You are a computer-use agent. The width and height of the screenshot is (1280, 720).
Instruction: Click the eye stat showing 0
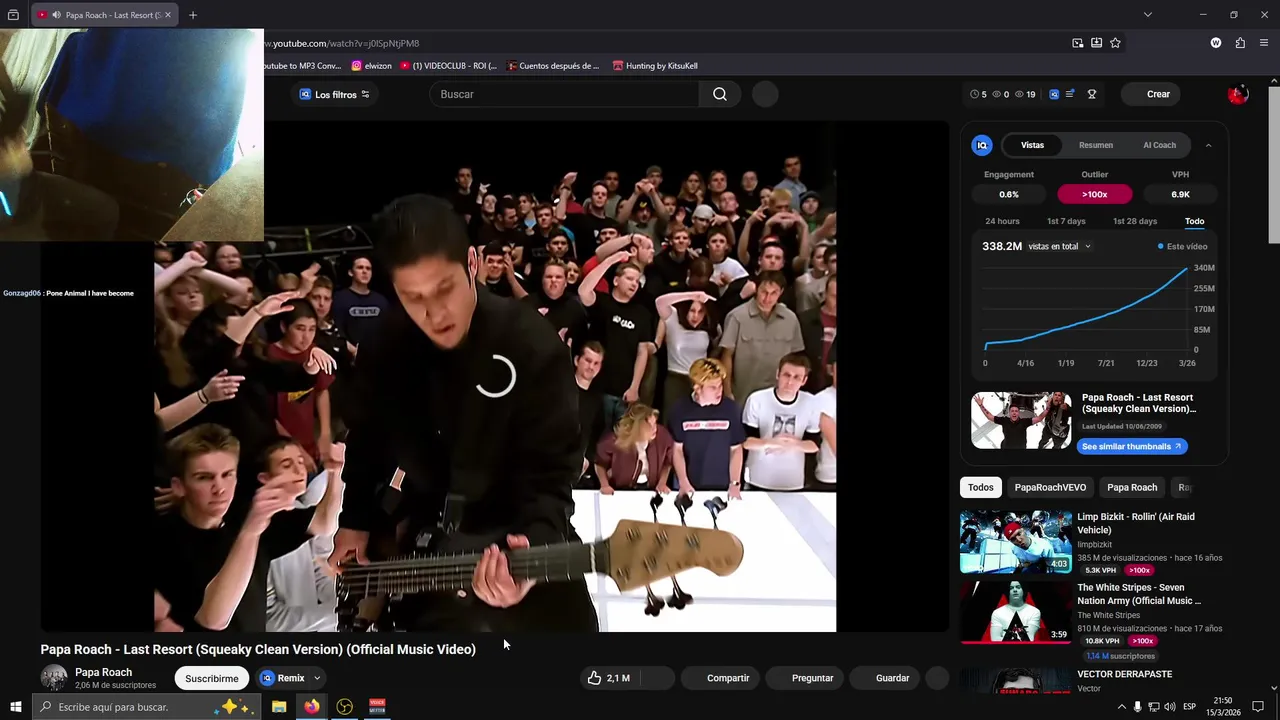pyautogui.click(x=1000, y=94)
